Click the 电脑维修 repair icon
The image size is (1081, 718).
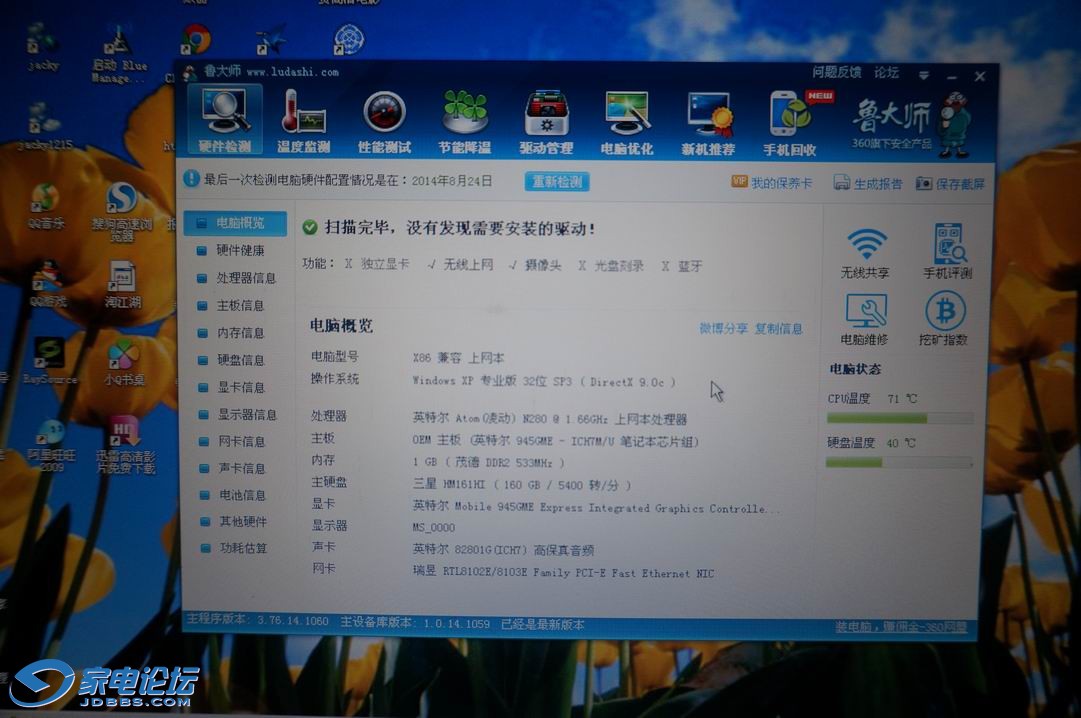865,319
